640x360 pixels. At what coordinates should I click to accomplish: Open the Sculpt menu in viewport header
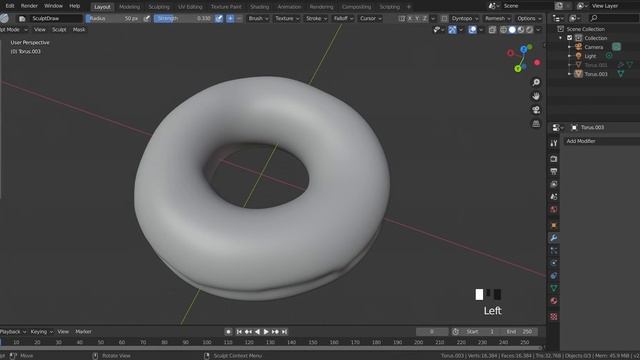[x=59, y=30]
